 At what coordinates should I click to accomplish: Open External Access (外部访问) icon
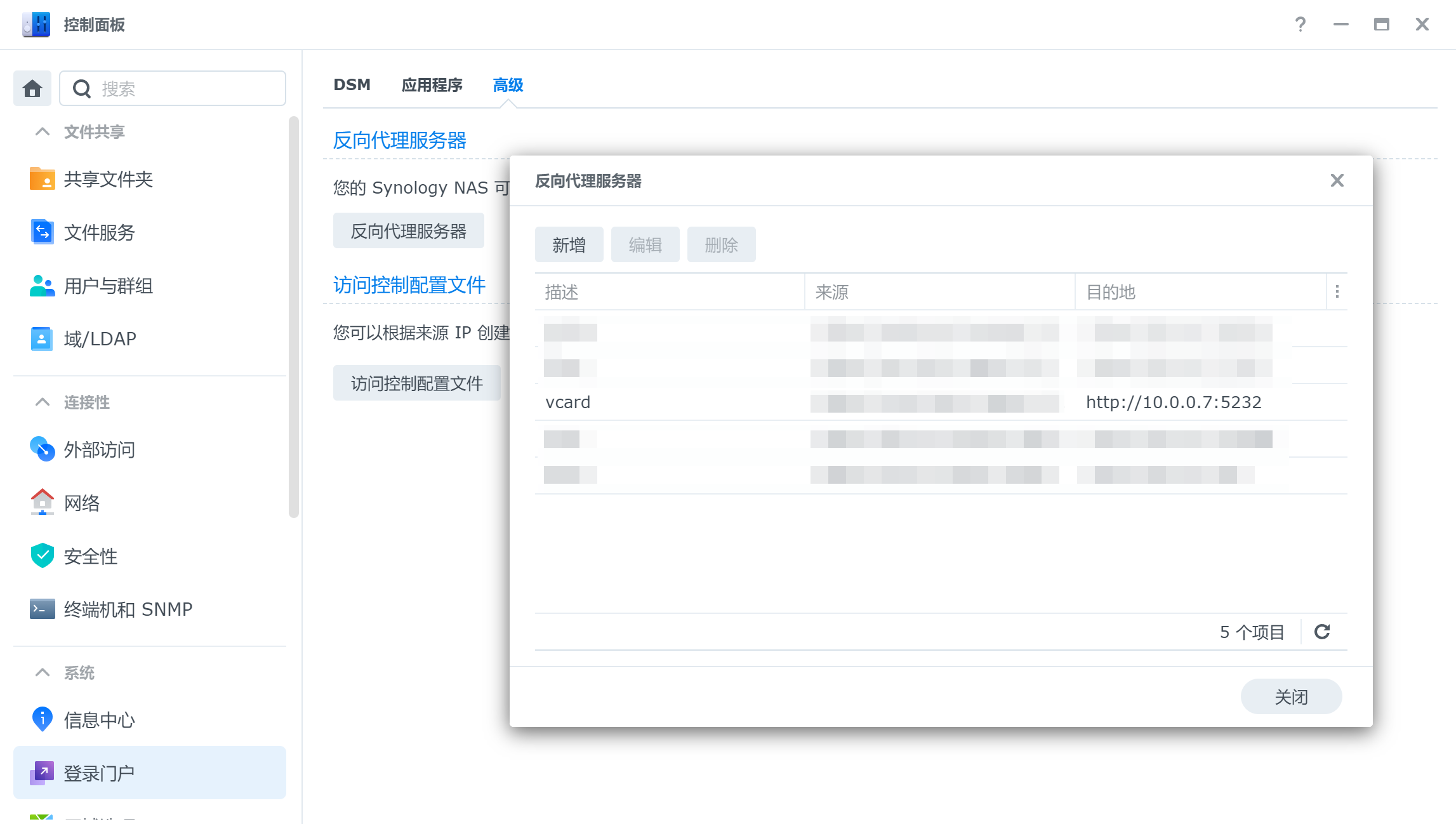[42, 449]
